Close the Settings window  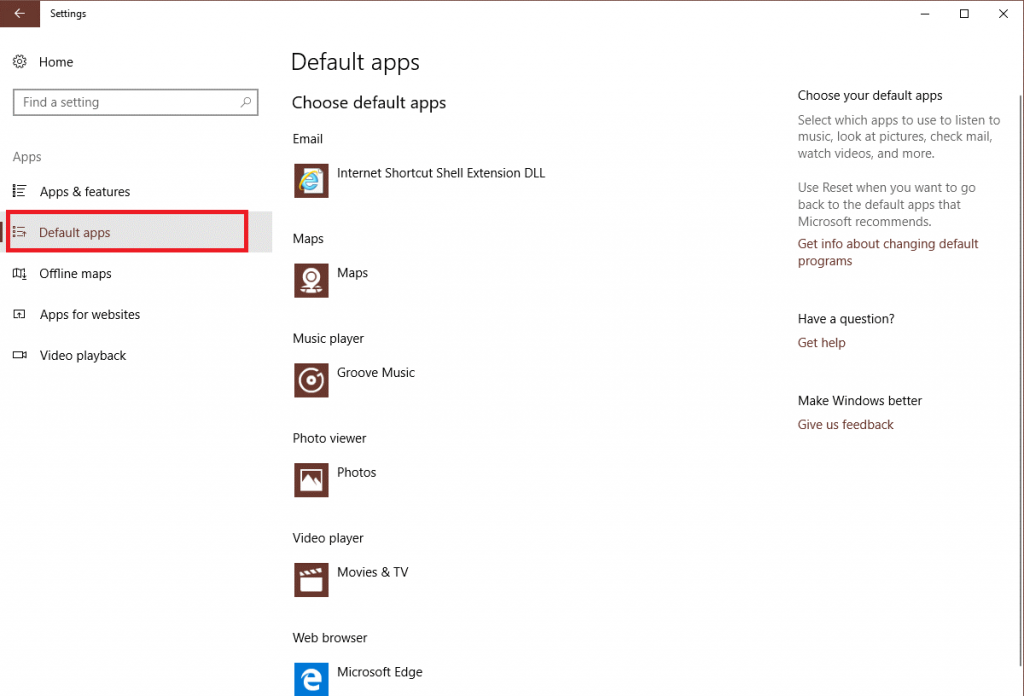pos(1003,13)
